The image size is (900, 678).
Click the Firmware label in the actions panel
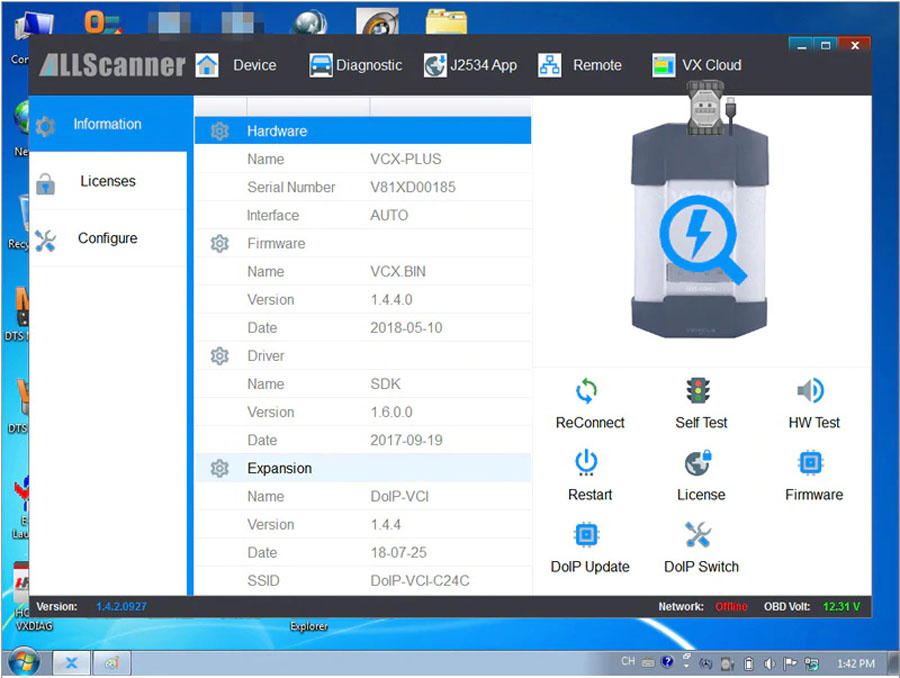click(x=814, y=495)
